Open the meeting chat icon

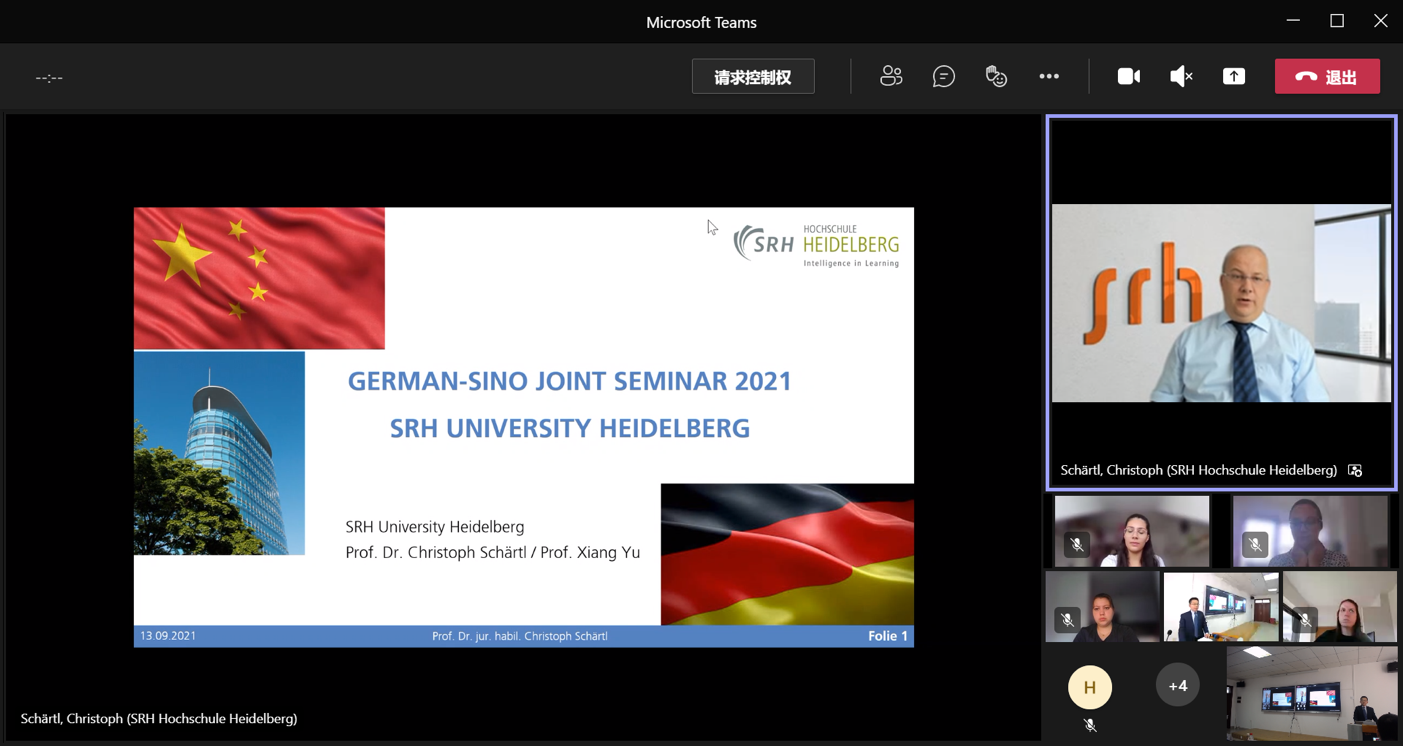[943, 77]
